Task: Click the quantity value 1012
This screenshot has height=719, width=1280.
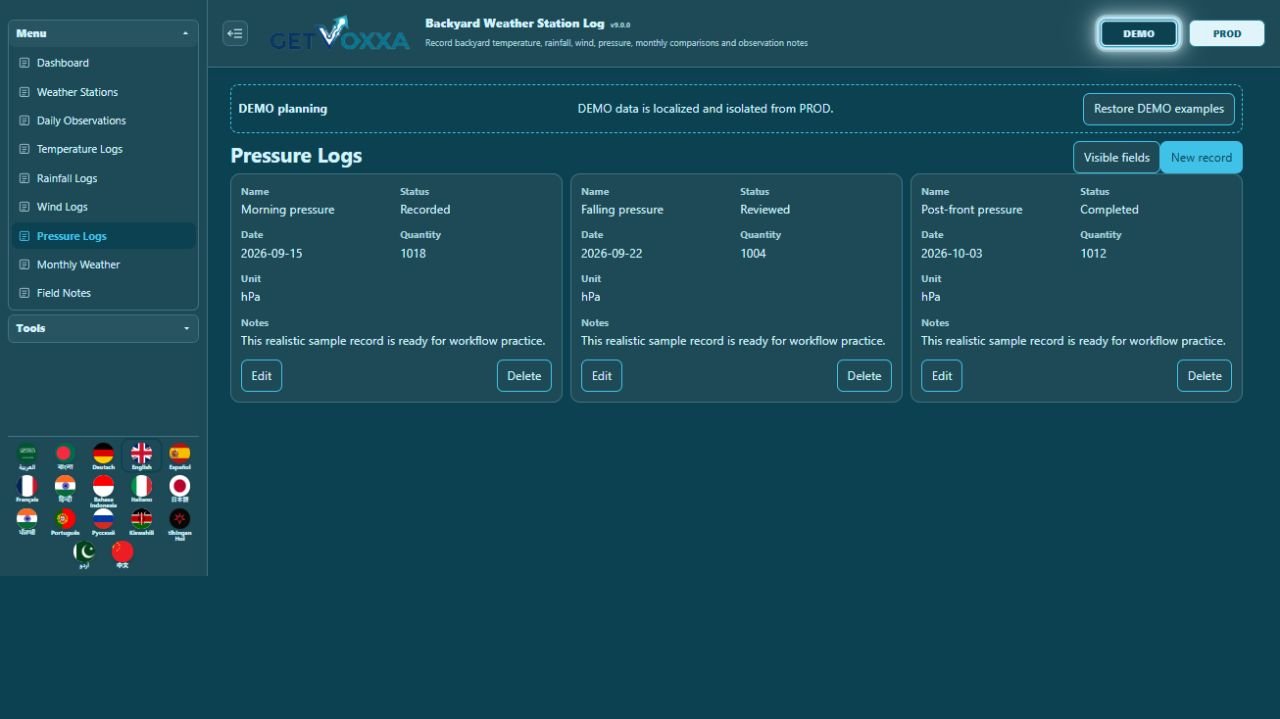Action: point(1093,254)
